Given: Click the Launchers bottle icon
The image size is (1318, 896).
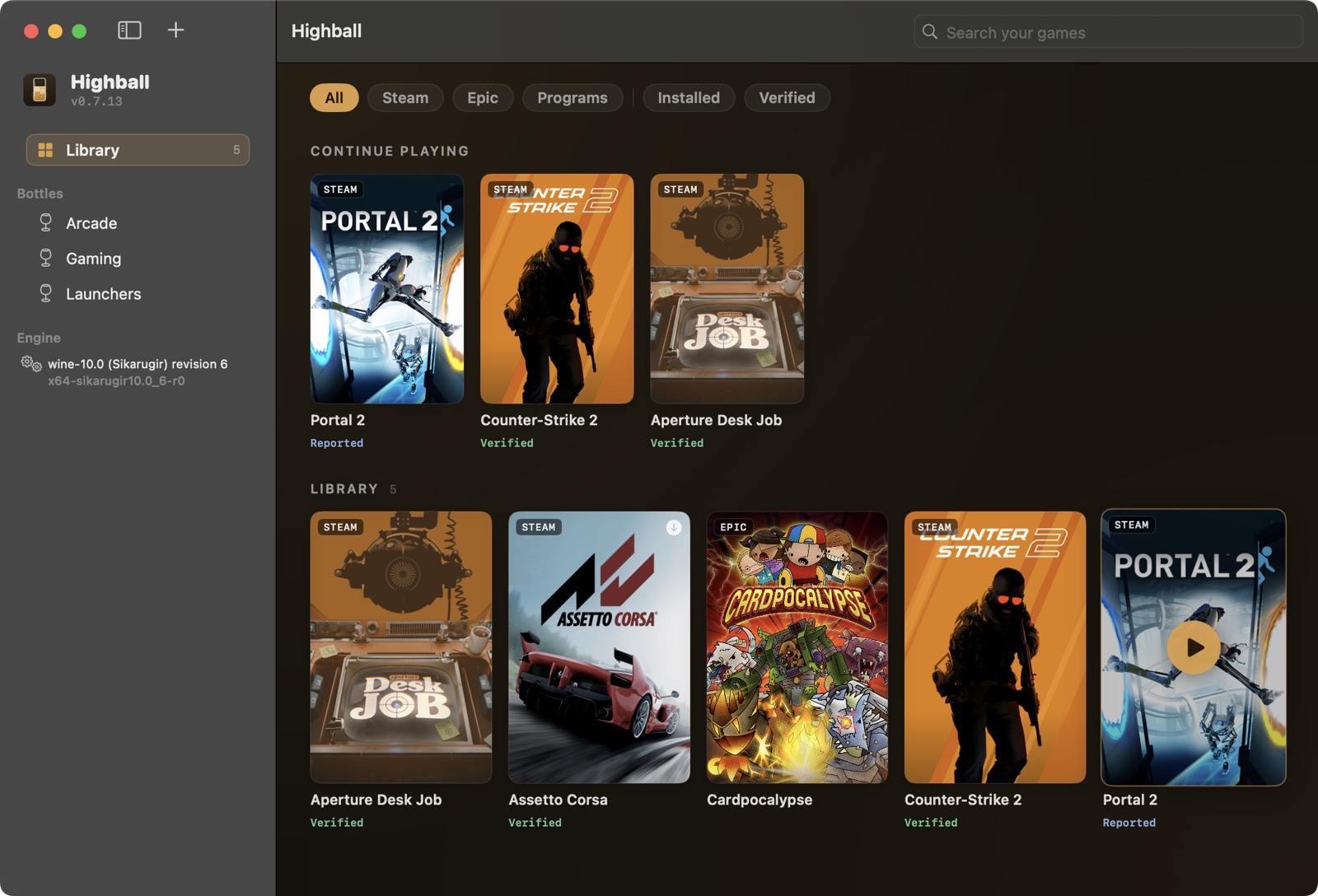Looking at the screenshot, I should [46, 293].
